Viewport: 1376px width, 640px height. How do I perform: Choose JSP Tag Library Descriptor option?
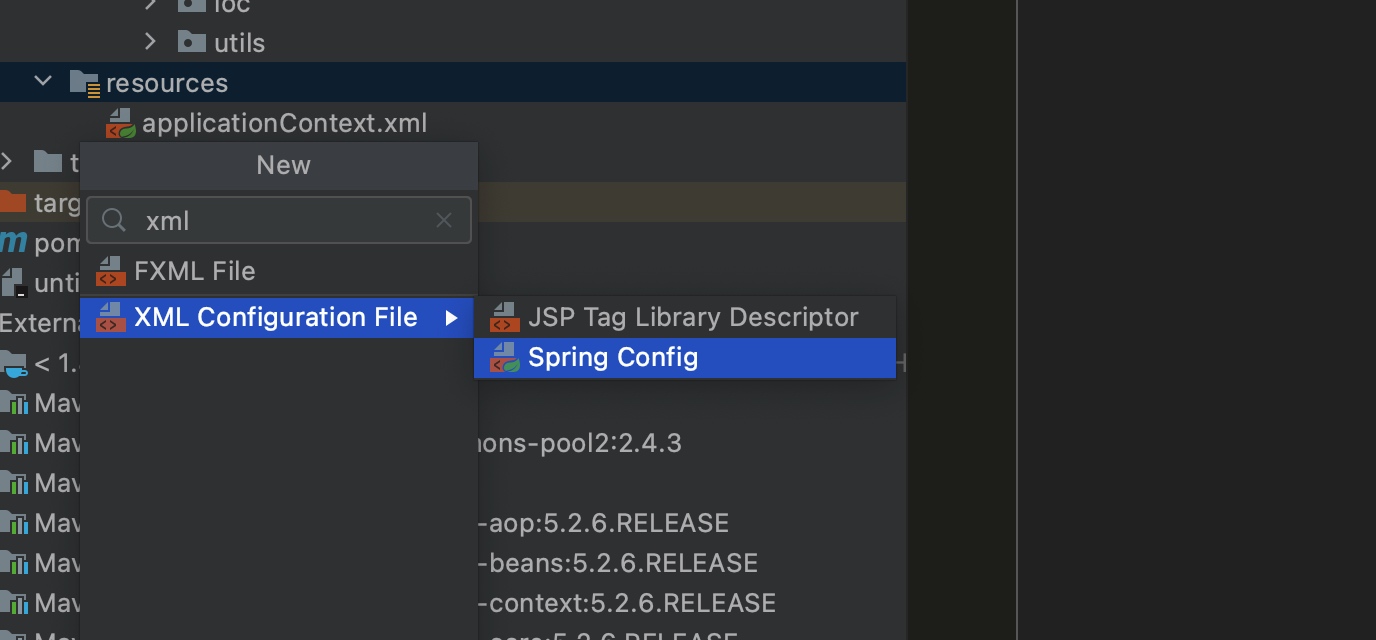tap(692, 318)
